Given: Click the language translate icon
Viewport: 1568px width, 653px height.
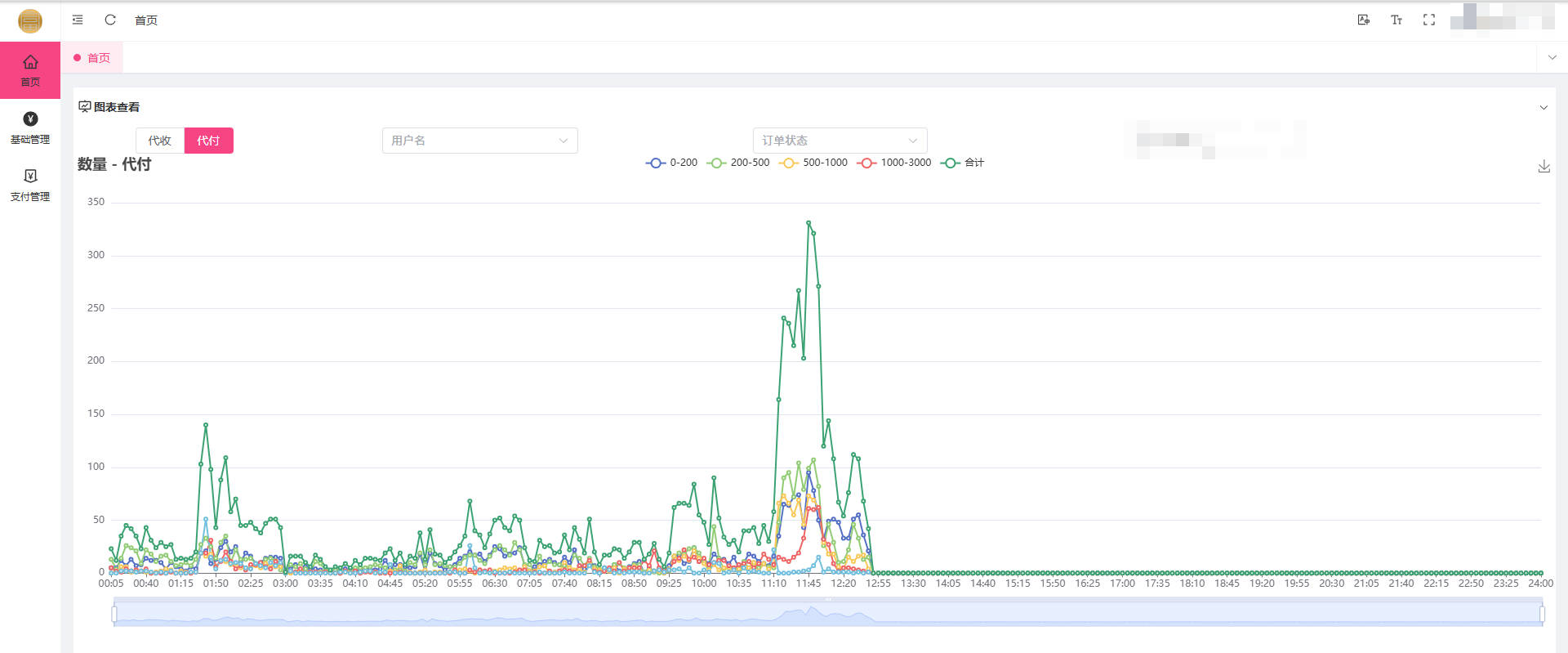Looking at the screenshot, I should pos(1363,20).
